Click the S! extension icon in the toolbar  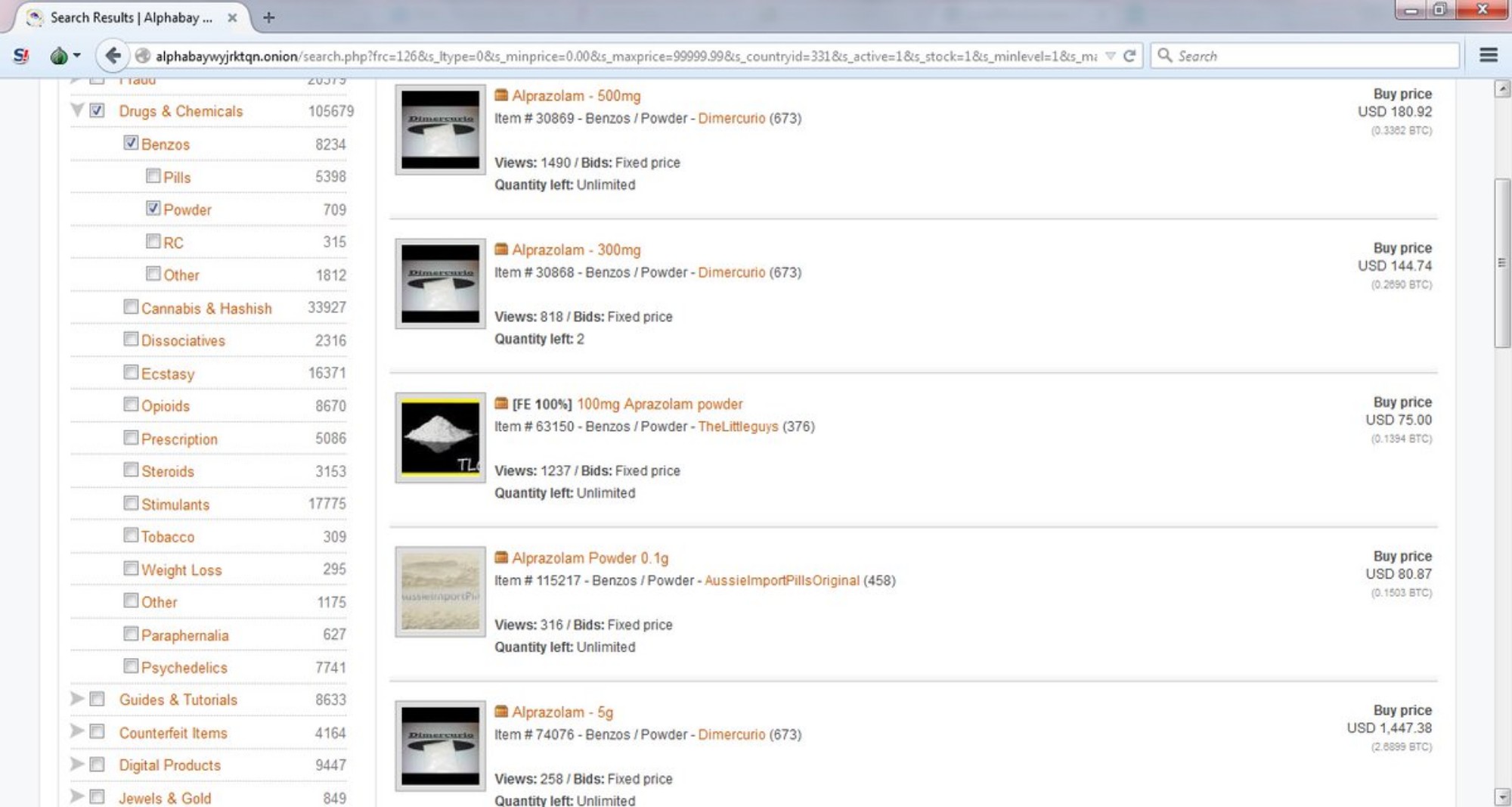21,56
